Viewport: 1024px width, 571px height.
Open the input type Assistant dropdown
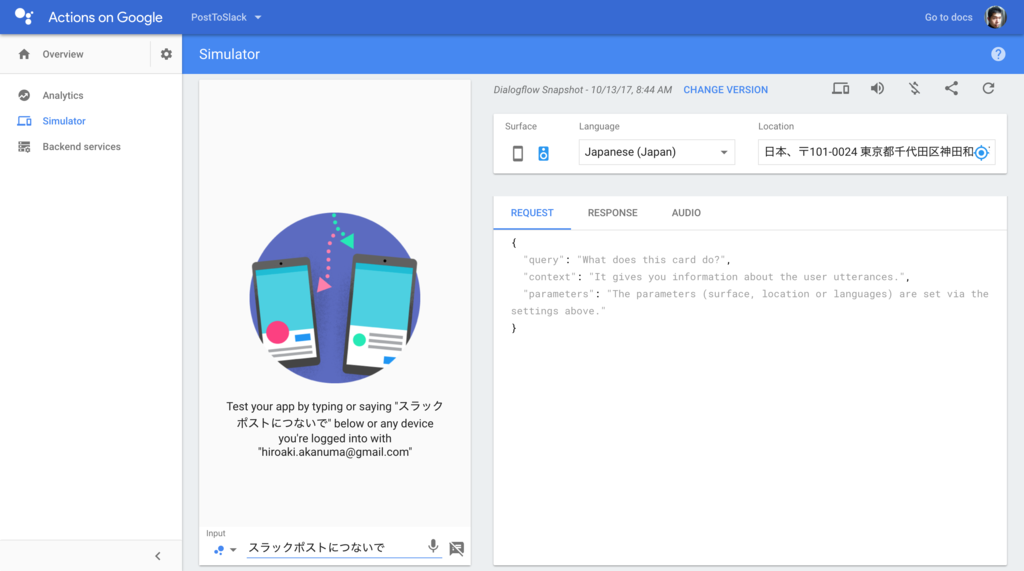[225, 550]
